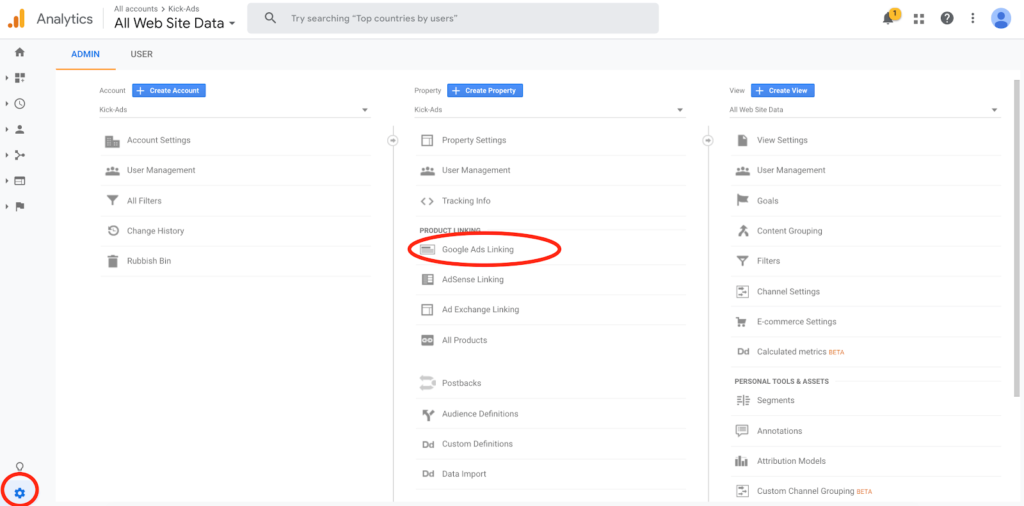The height and width of the screenshot is (506, 1024).
Task: Click the Create View button
Action: (x=782, y=91)
